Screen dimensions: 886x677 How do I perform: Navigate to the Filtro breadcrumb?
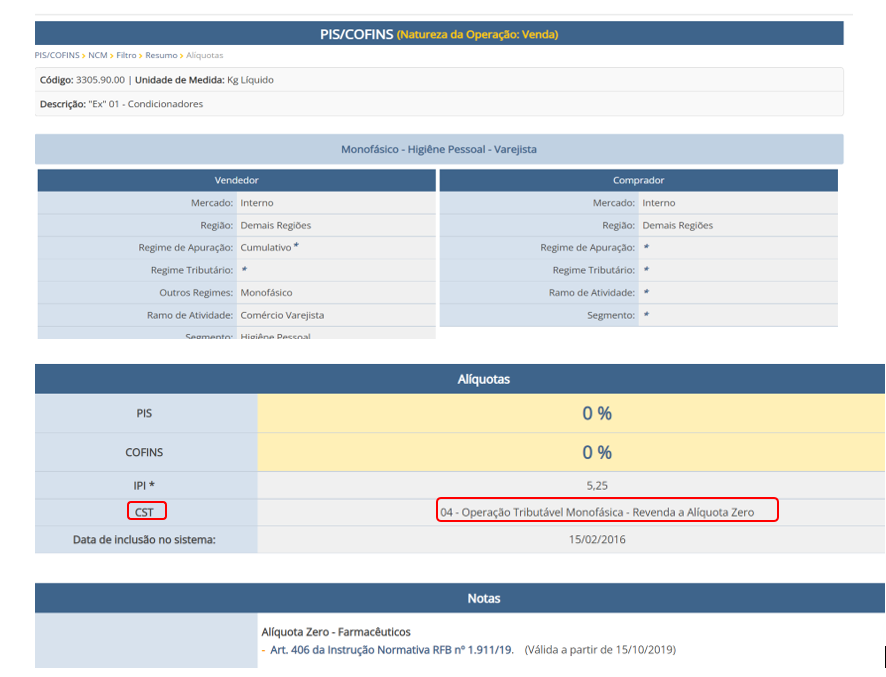pos(126,55)
